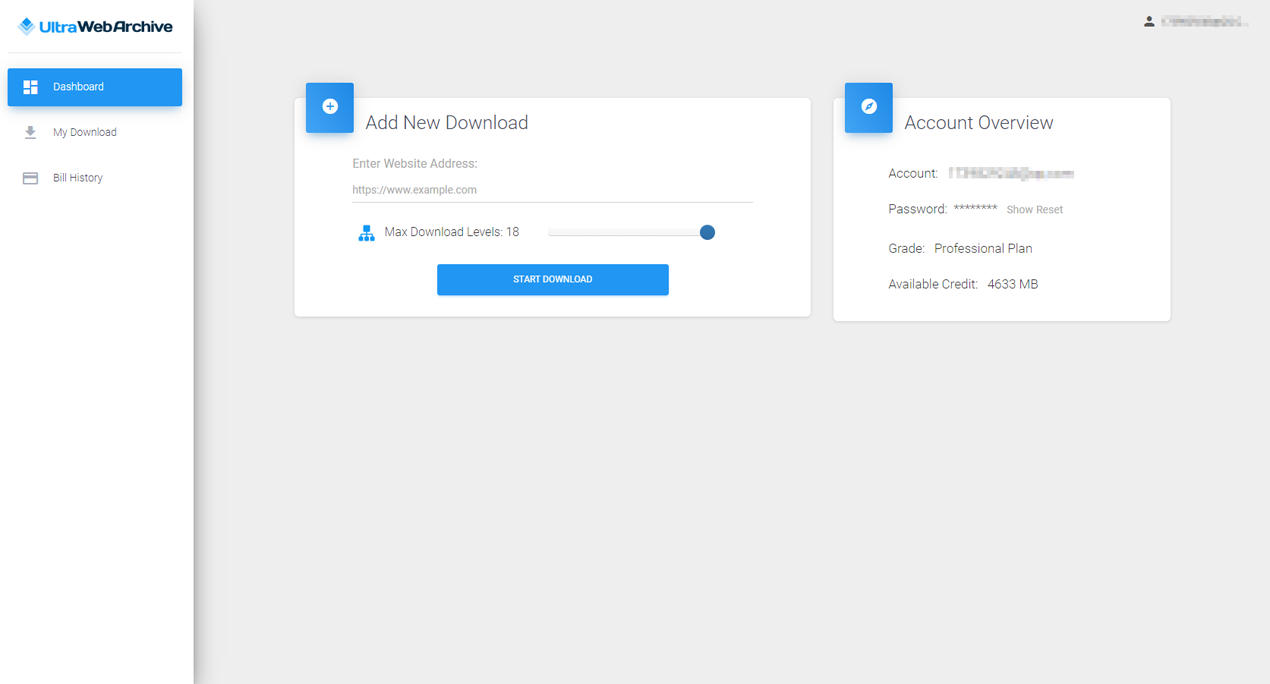
Task: Click the masked password asterisks
Action: (975, 208)
